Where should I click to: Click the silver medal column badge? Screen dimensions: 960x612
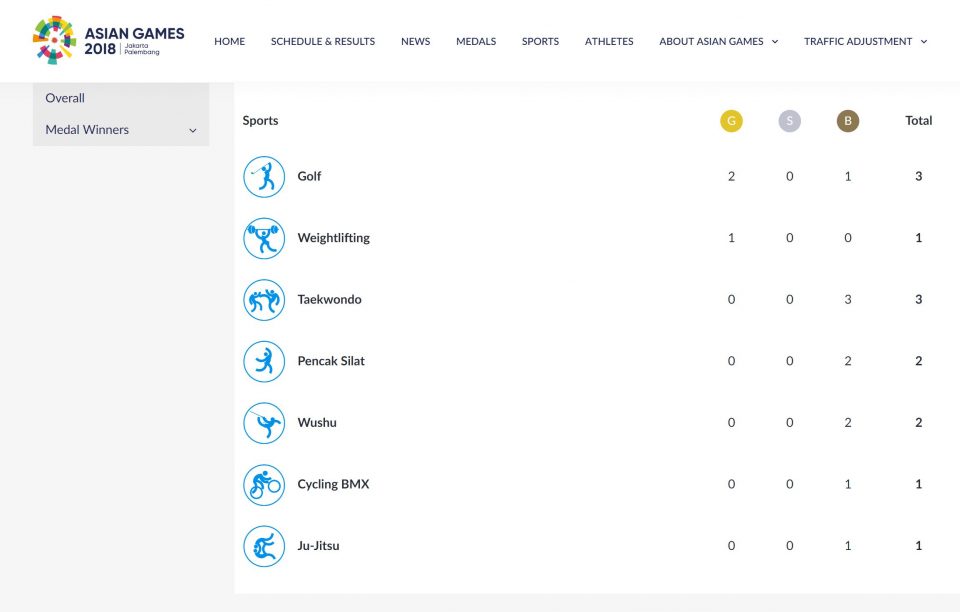pyautogui.click(x=790, y=121)
